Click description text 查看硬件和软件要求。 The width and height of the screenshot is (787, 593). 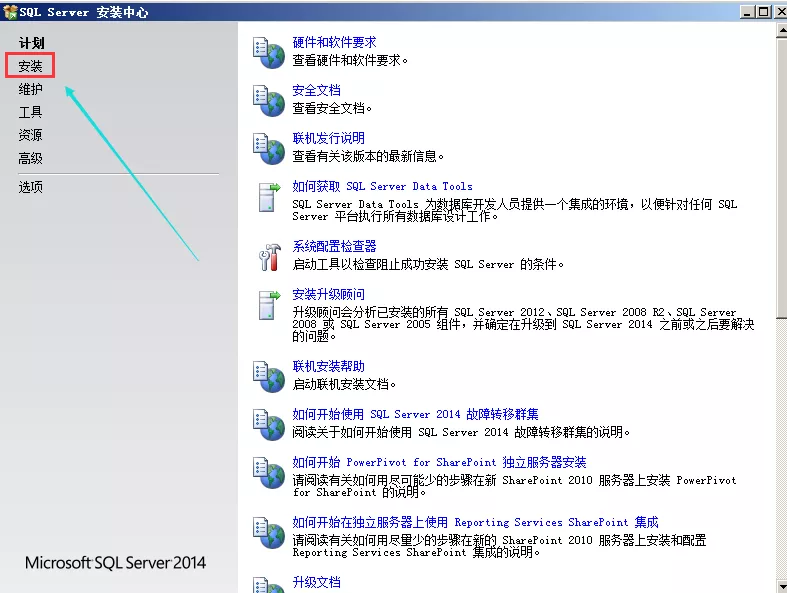coord(350,60)
